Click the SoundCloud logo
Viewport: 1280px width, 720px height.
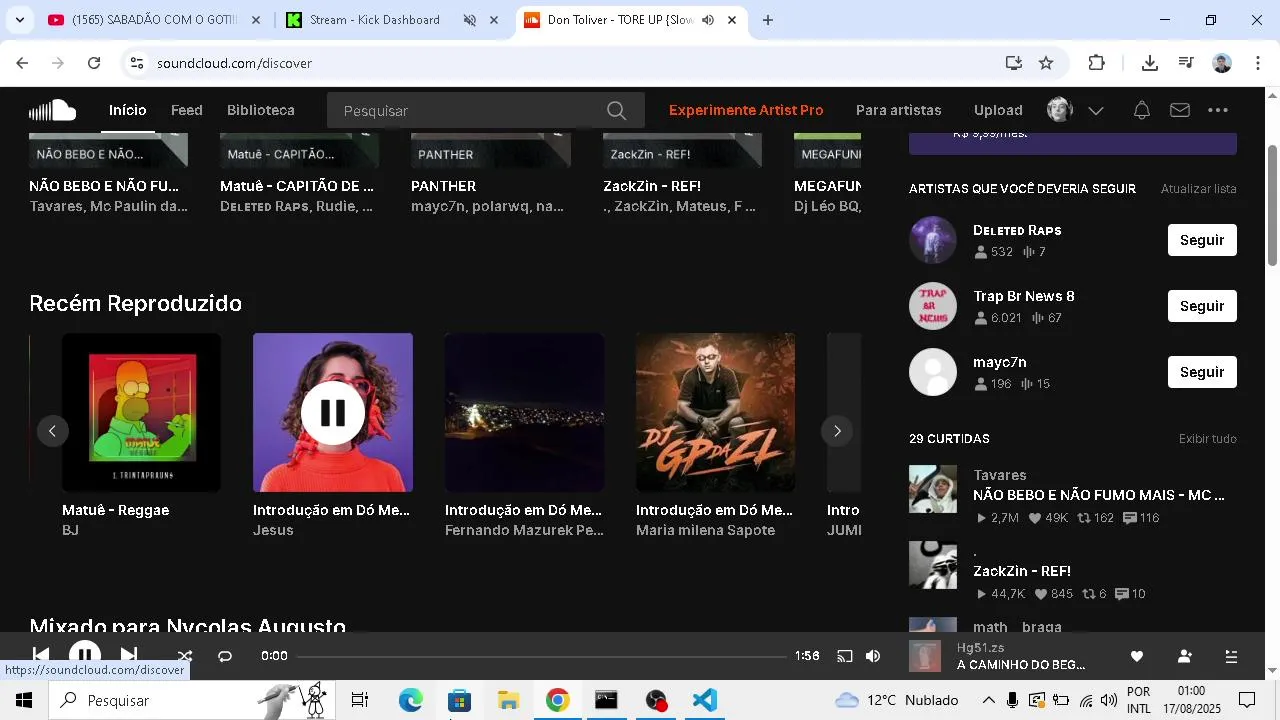[x=52, y=110]
